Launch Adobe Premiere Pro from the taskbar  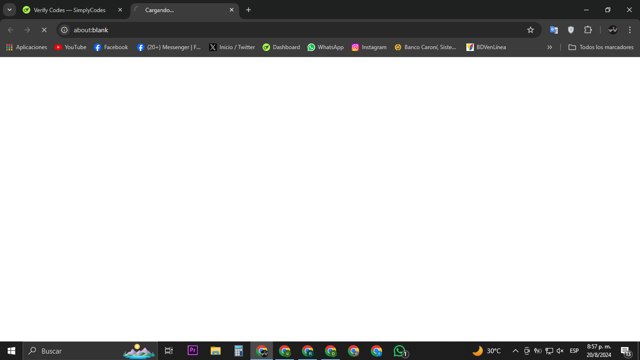[x=193, y=351]
